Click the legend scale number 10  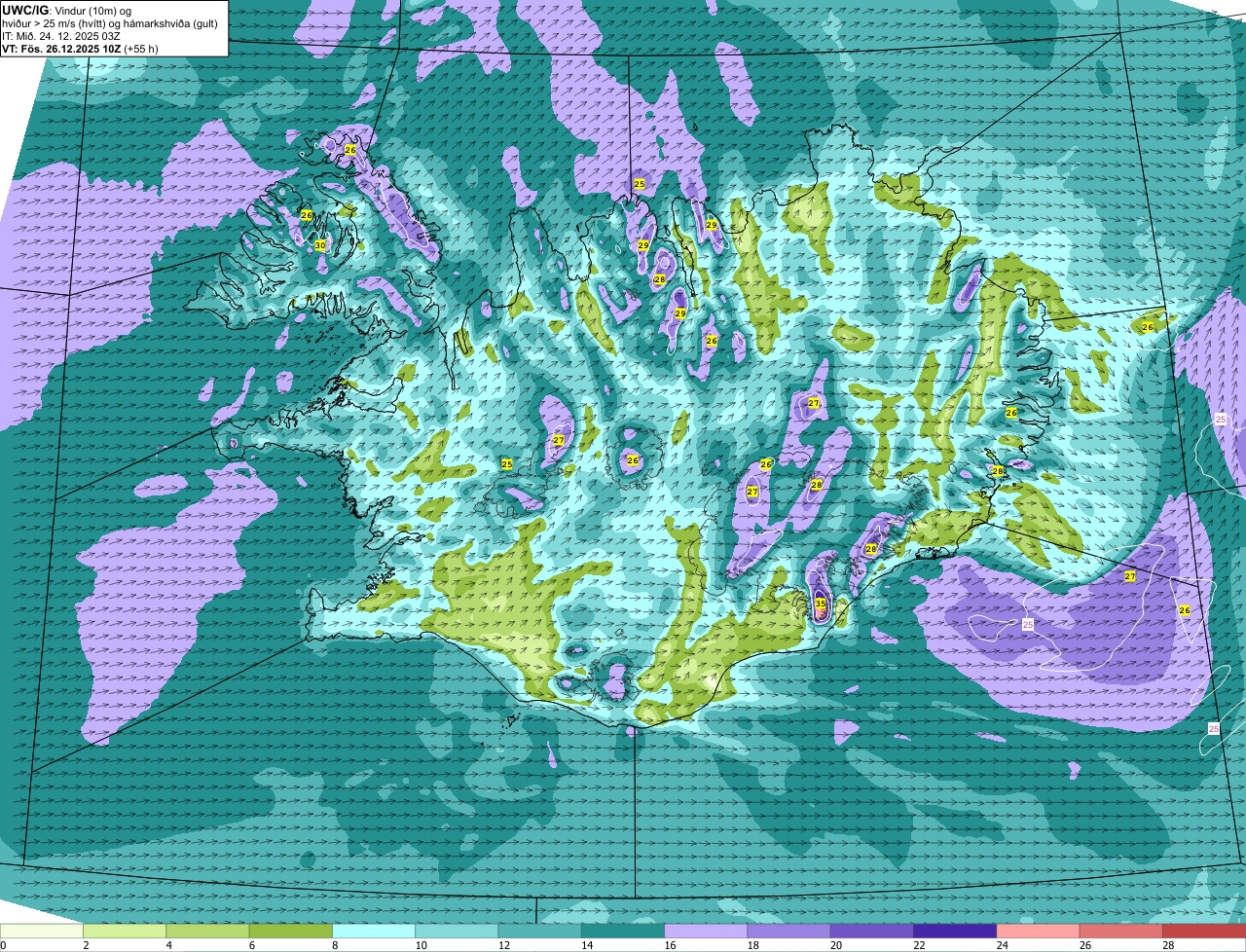point(421,945)
